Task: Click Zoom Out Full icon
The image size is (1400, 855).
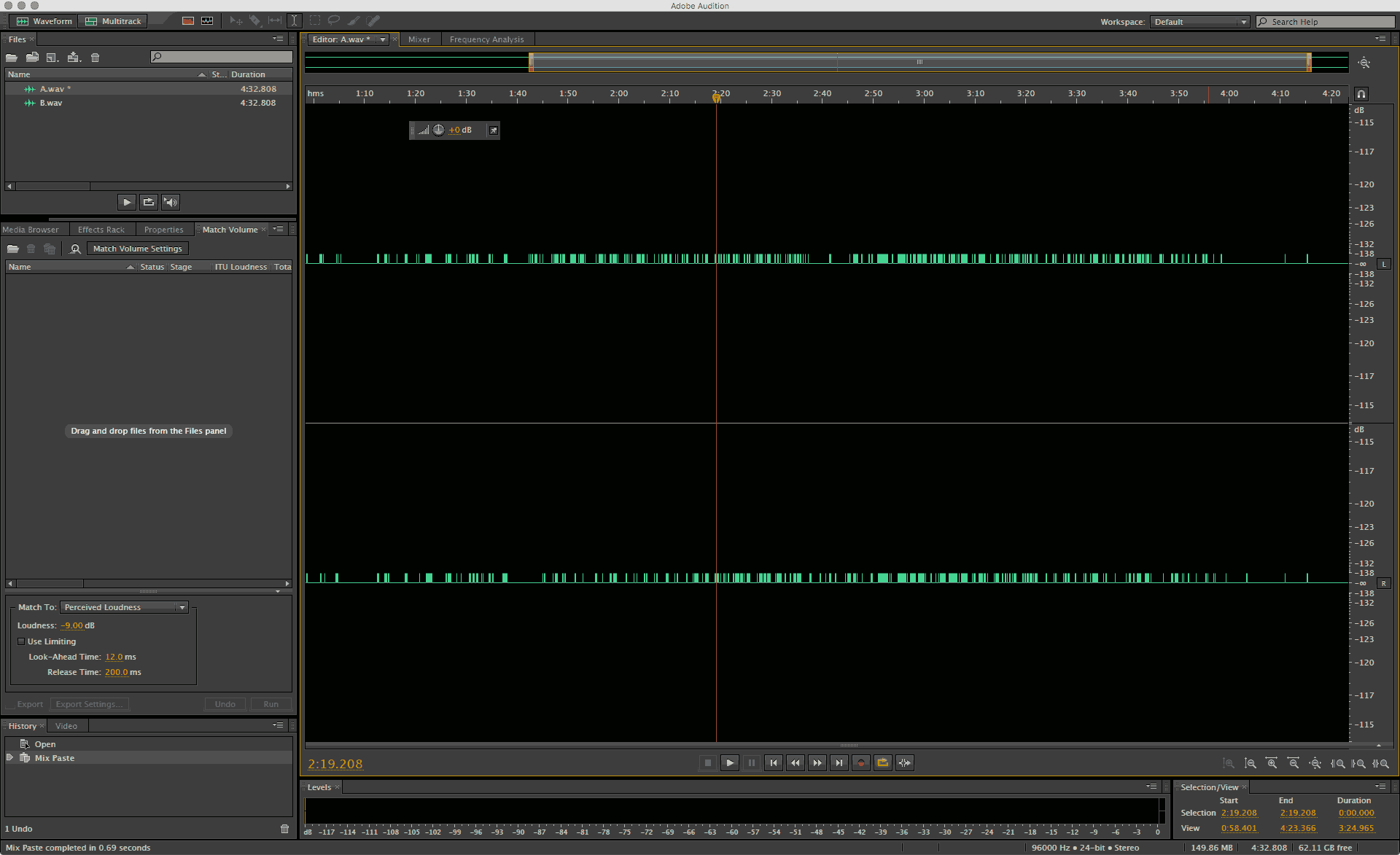Action: coord(1315,763)
